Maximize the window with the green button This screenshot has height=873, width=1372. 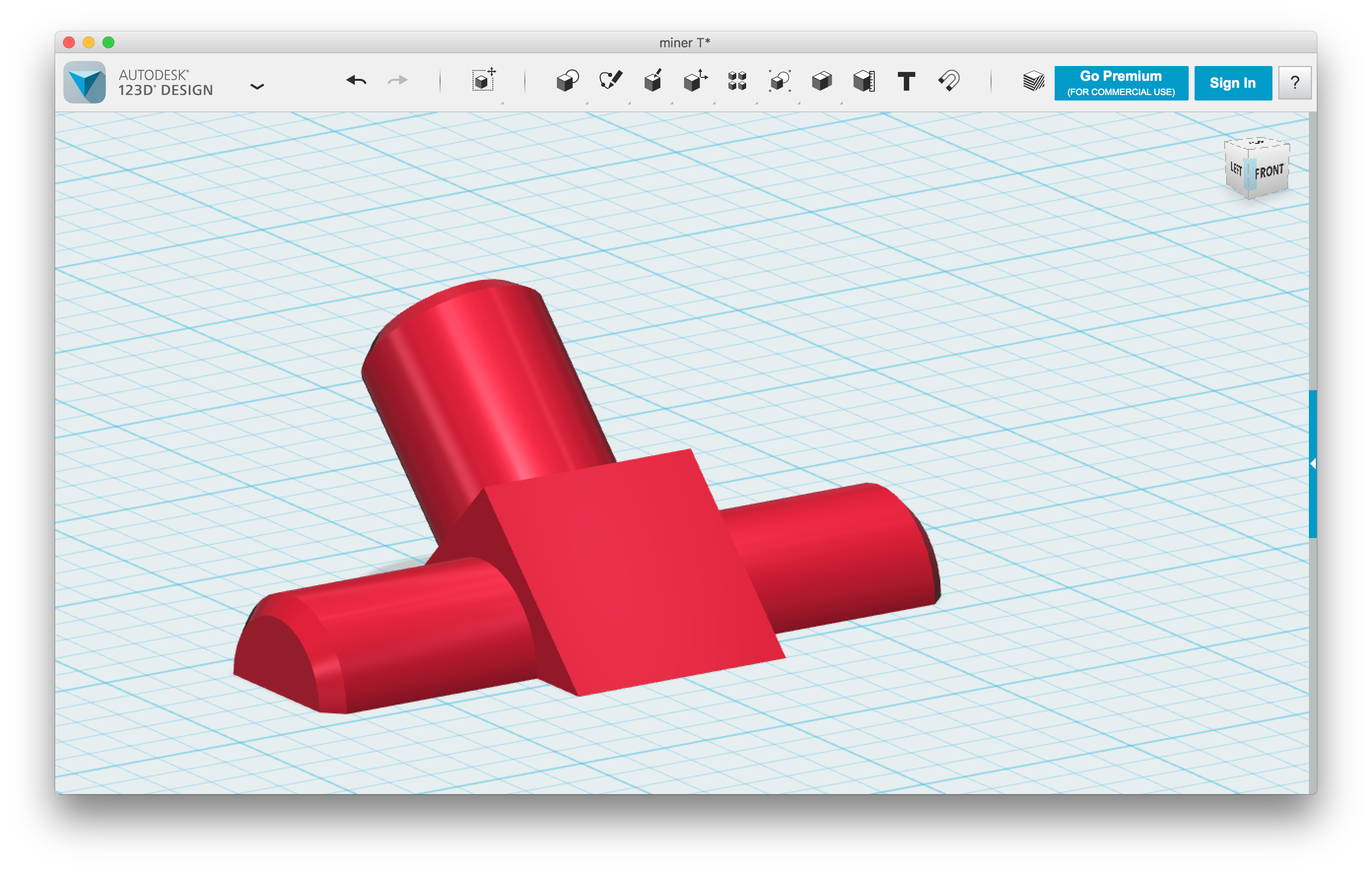coord(108,43)
